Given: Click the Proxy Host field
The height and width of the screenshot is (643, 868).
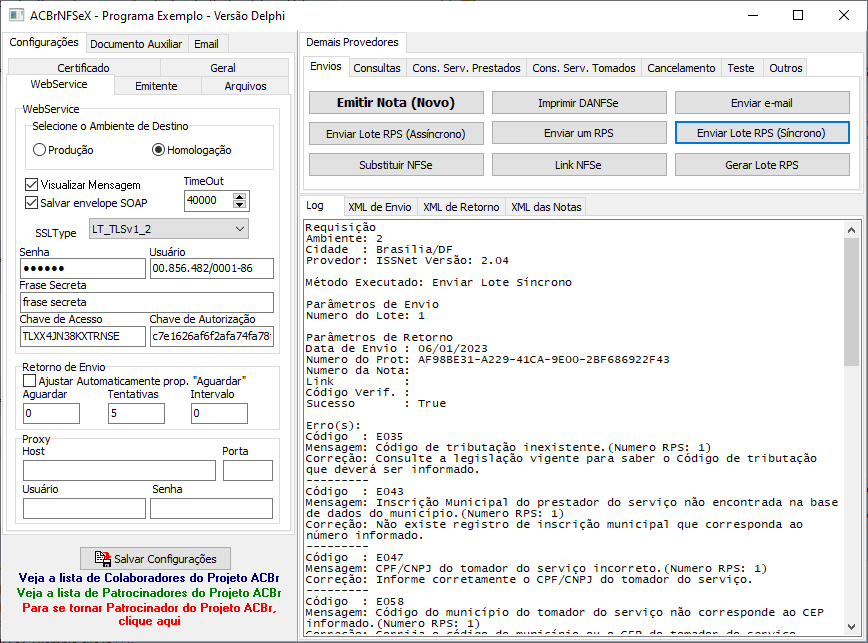Looking at the screenshot, I should [119, 470].
